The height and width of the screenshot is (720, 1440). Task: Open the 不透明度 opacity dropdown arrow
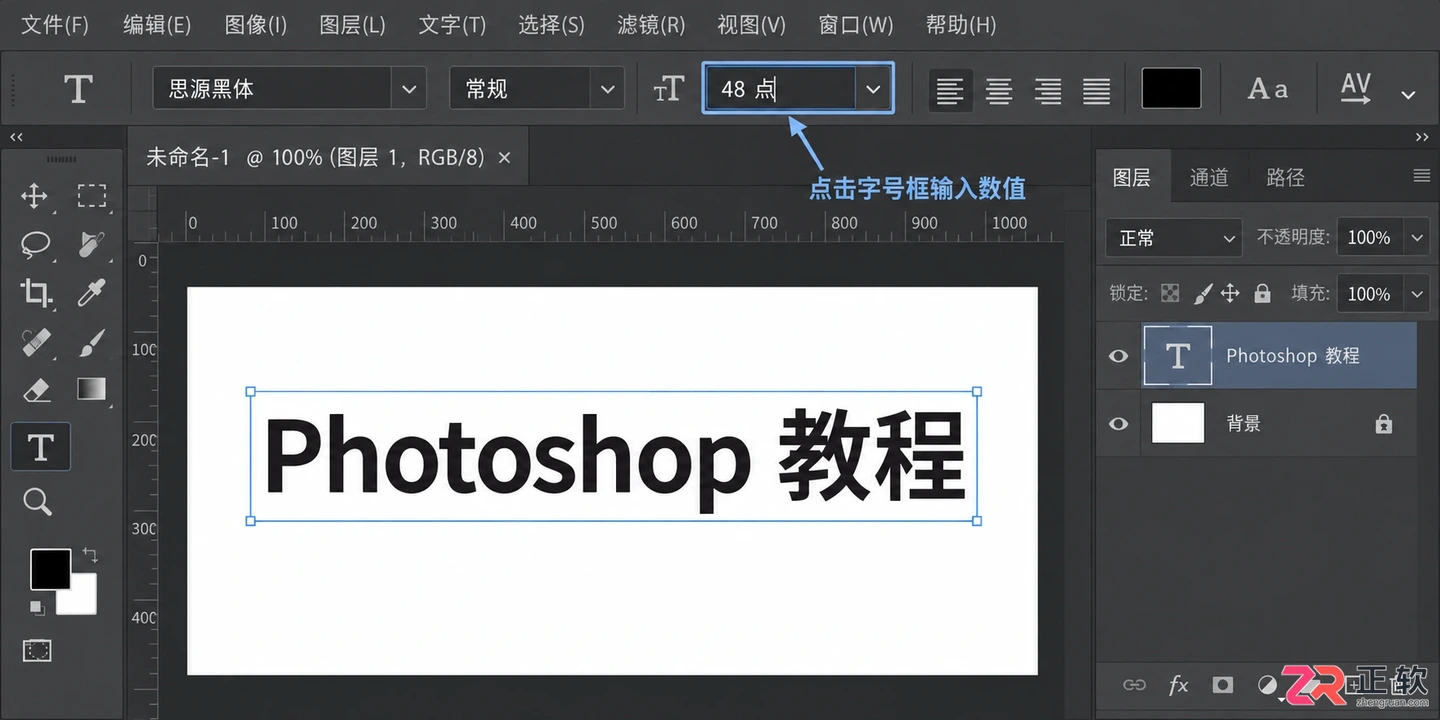point(1417,238)
